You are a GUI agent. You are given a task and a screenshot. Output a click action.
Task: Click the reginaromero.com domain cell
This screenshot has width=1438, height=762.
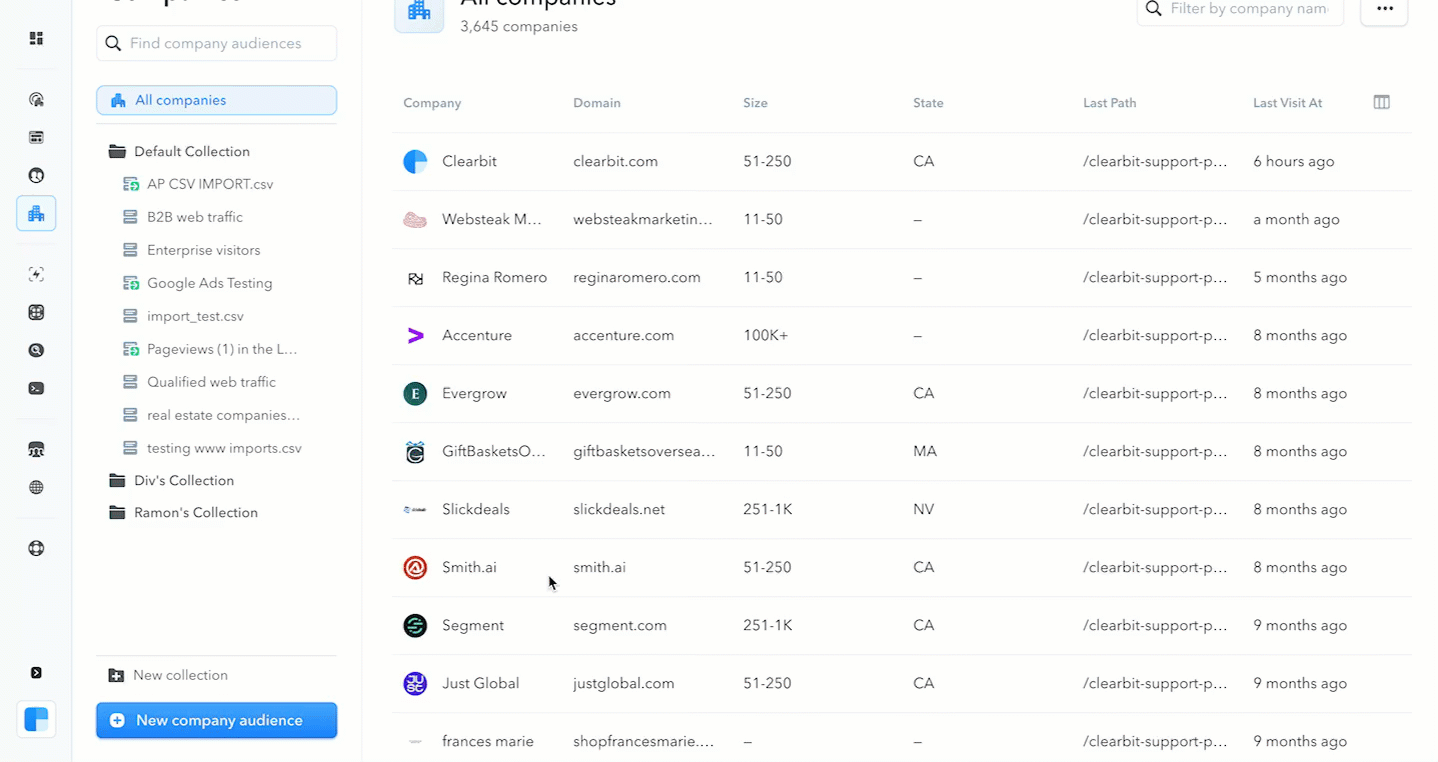(637, 277)
